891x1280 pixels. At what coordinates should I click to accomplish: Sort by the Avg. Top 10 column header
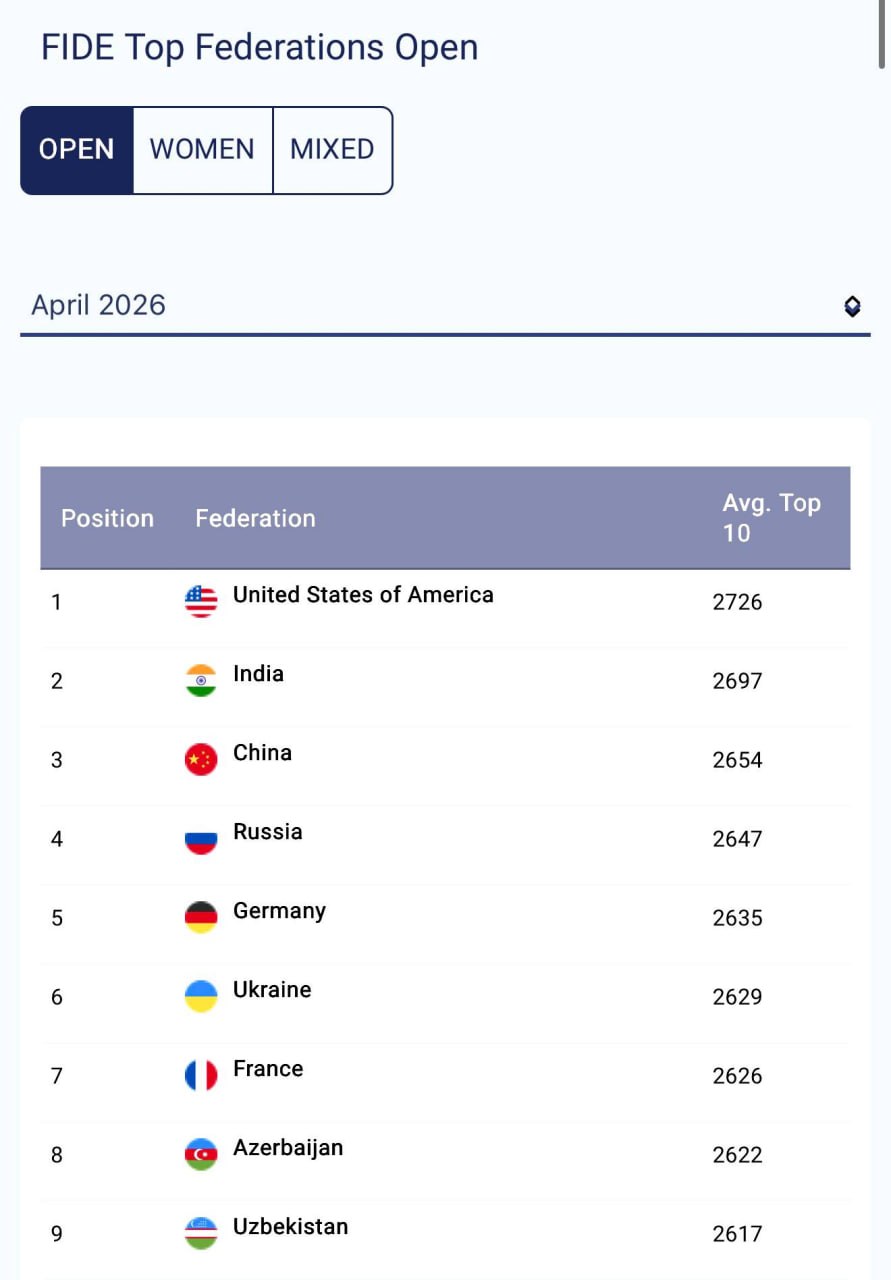tap(771, 518)
